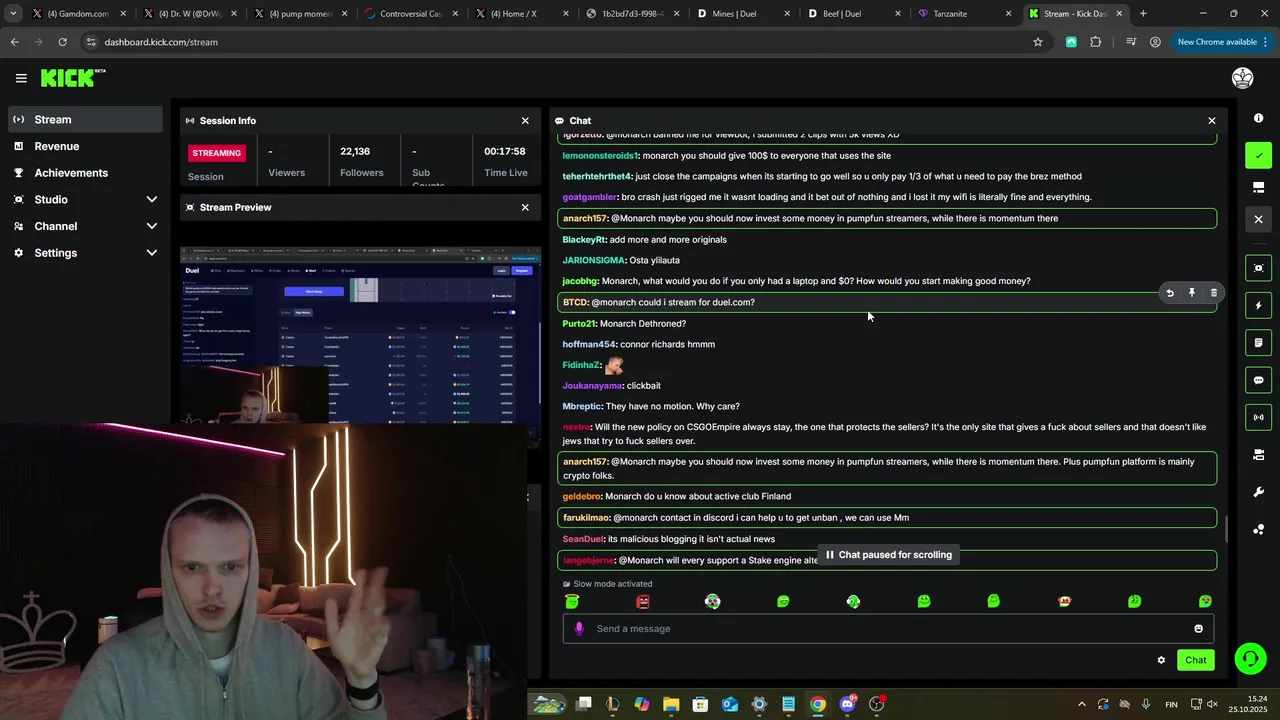Screen dimensions: 1280x720
Task: Reload the page in Chrome
Action: 62,42
